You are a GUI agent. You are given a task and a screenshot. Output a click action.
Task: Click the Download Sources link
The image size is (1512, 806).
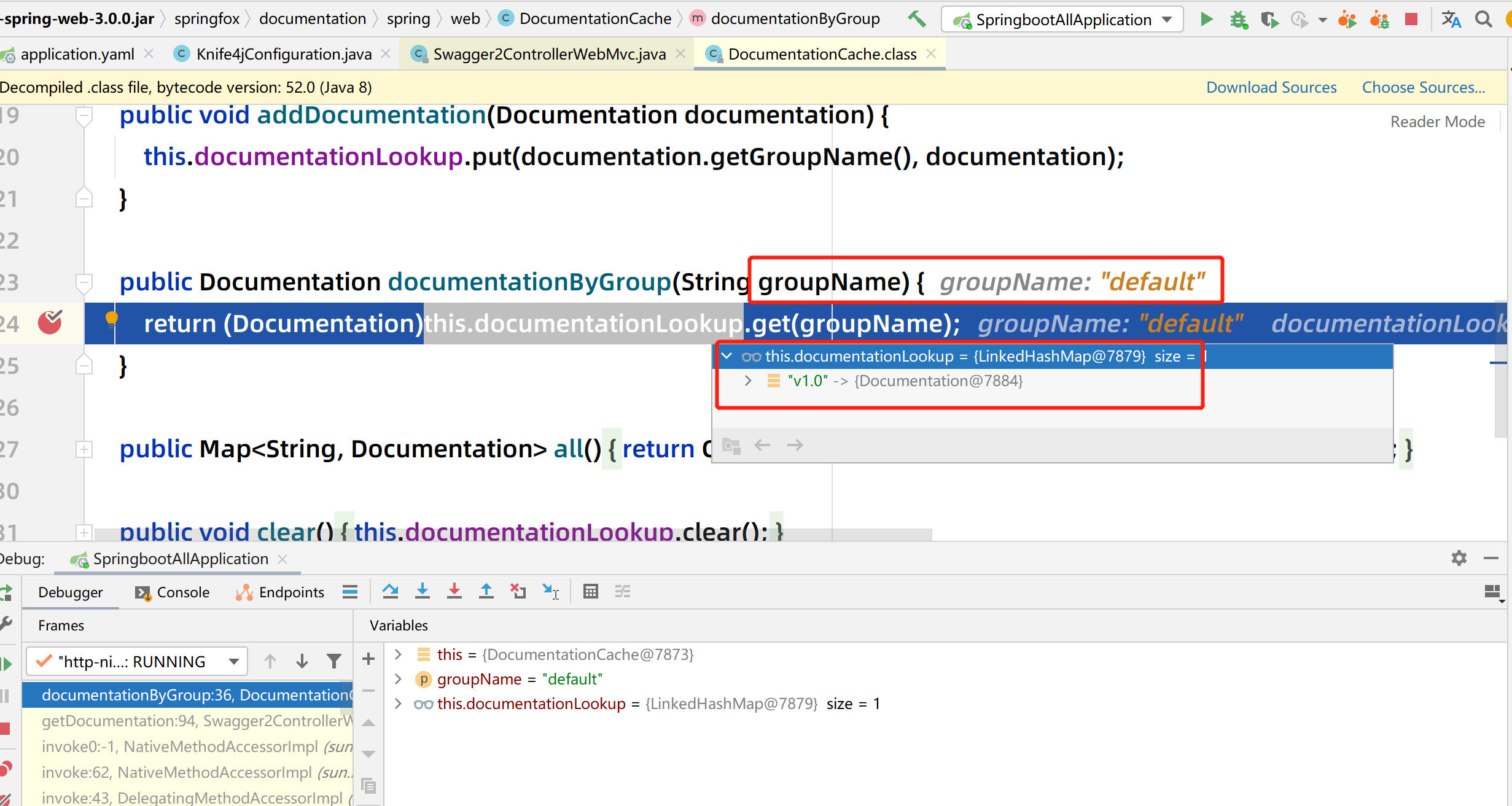[1271, 87]
